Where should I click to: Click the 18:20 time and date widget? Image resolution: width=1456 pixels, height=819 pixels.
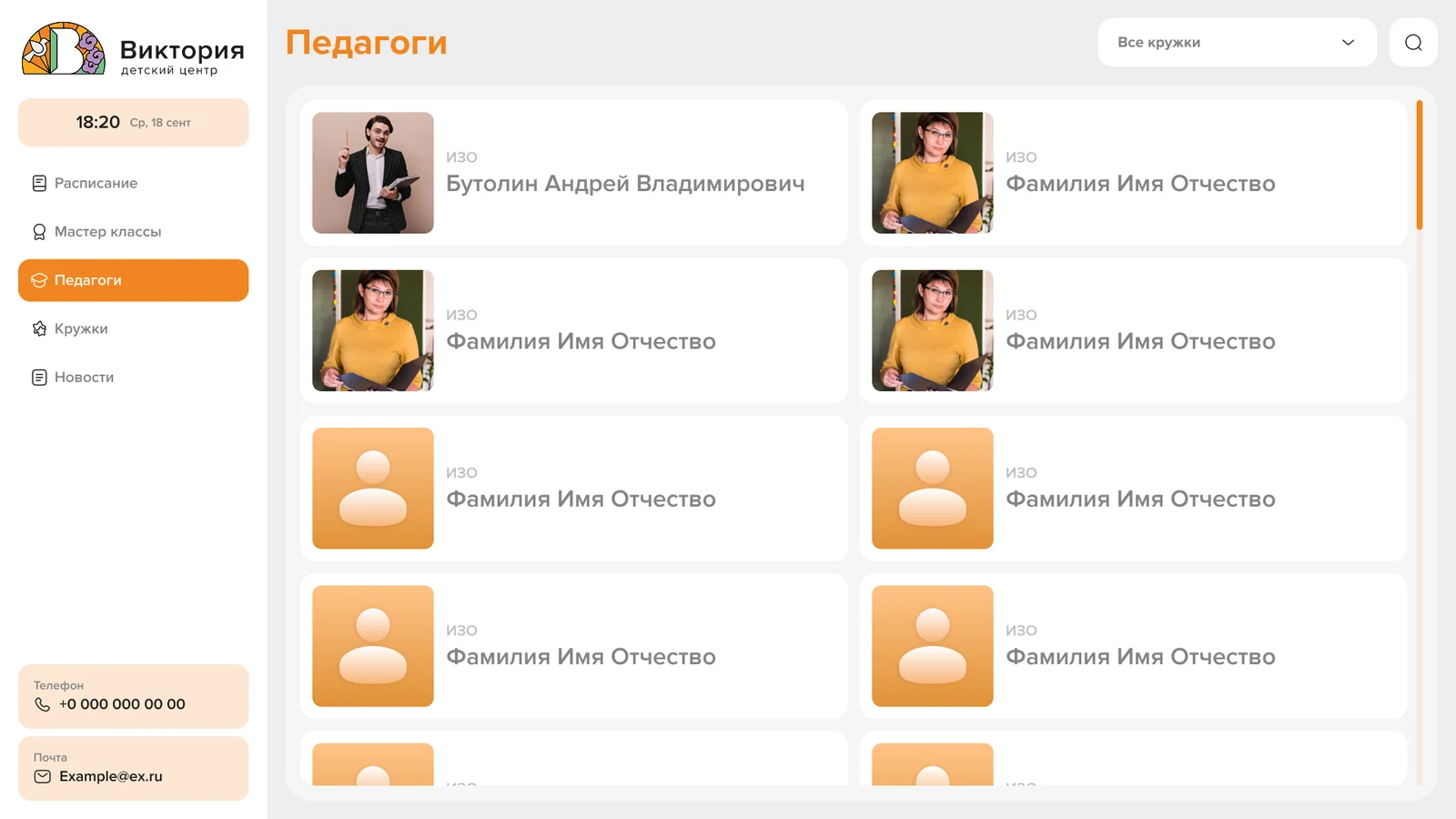pyautogui.click(x=133, y=123)
